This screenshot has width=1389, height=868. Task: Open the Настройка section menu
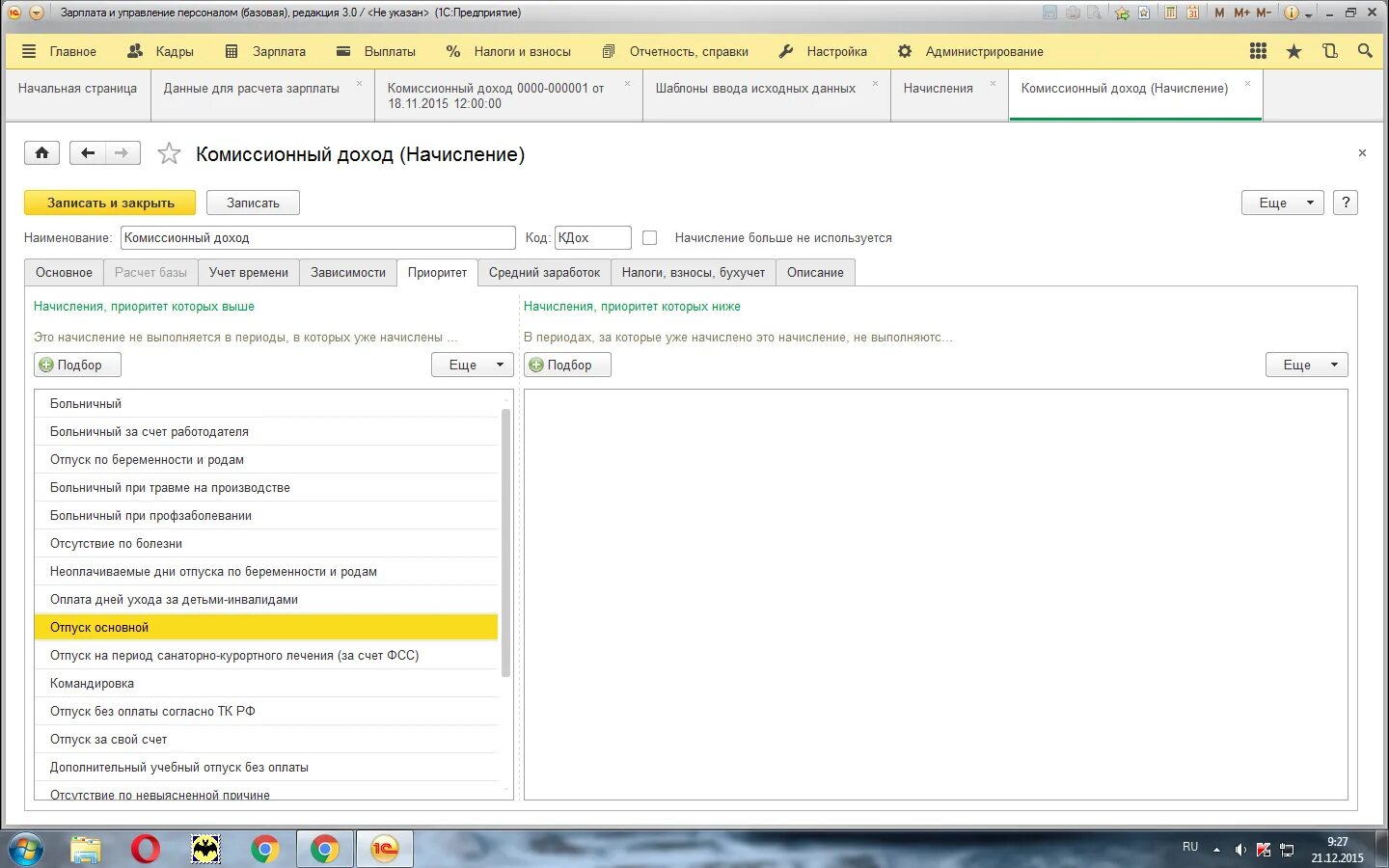823,51
